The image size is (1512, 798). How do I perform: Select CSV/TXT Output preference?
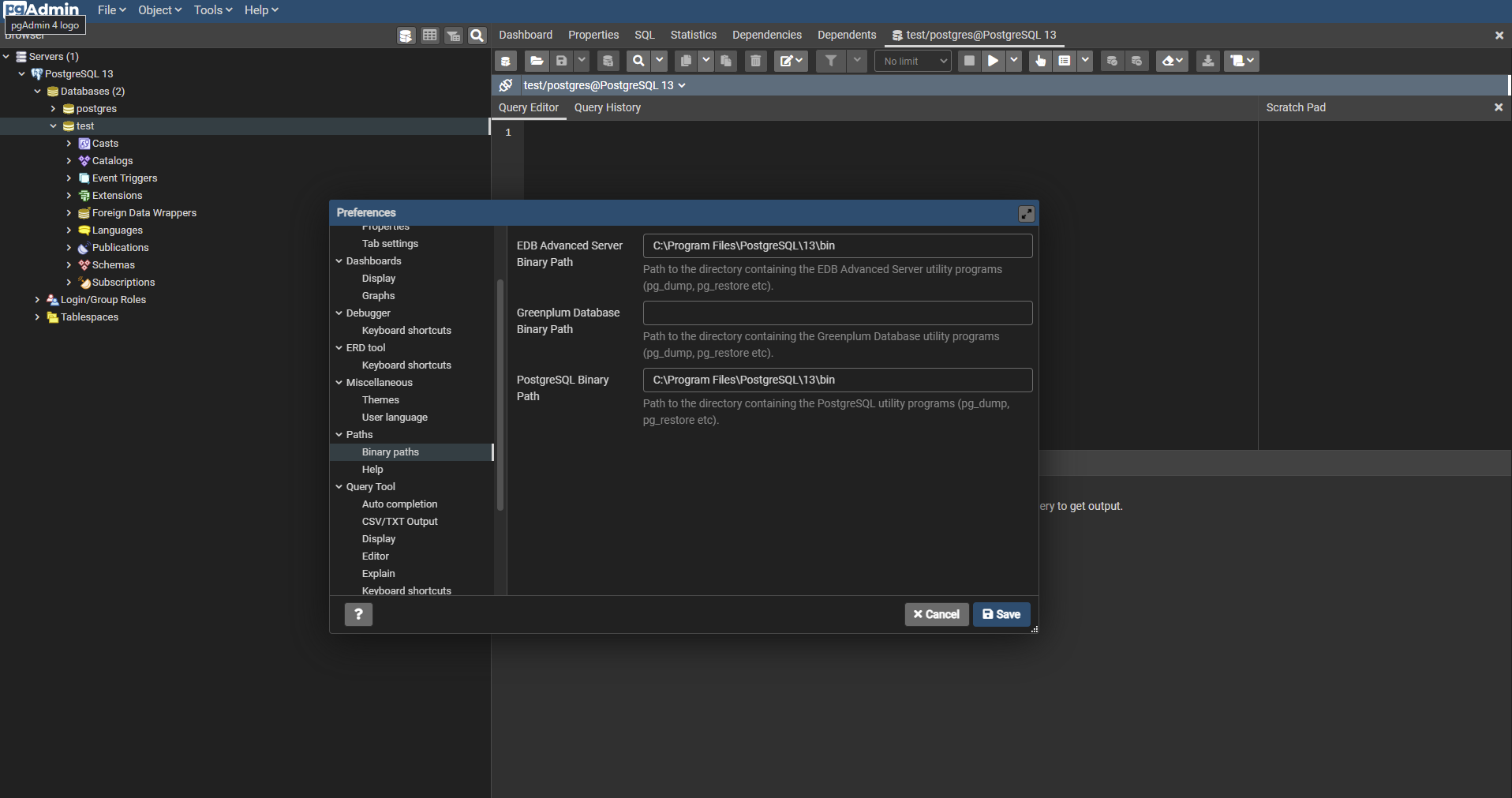(x=399, y=522)
